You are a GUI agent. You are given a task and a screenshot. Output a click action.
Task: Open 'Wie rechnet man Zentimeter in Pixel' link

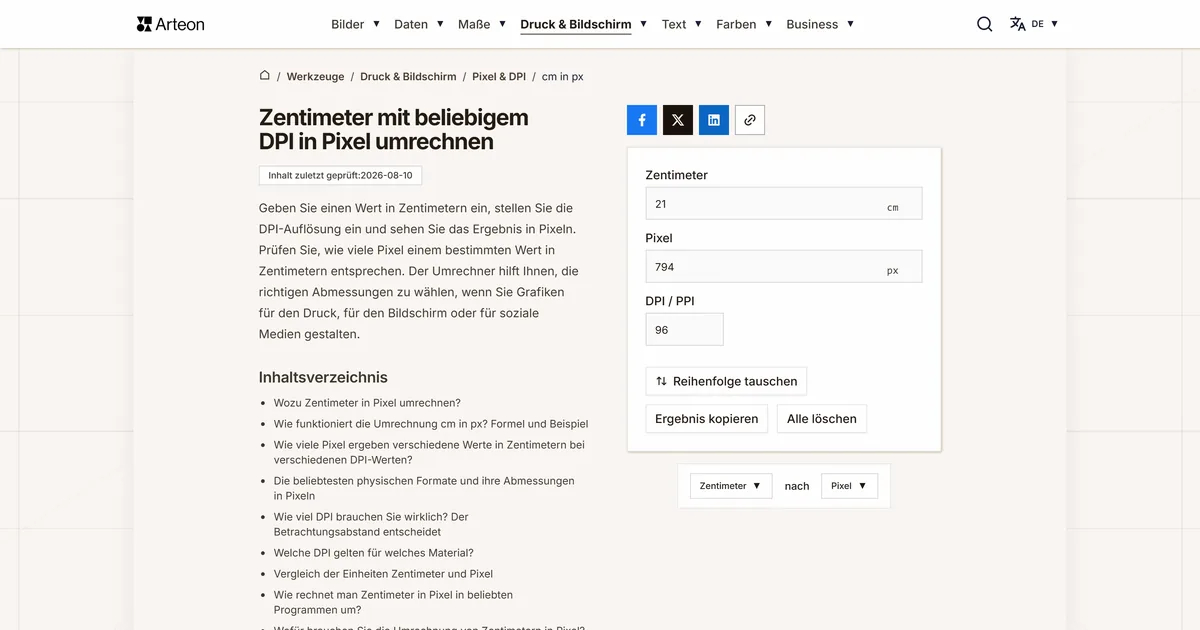[393, 602]
